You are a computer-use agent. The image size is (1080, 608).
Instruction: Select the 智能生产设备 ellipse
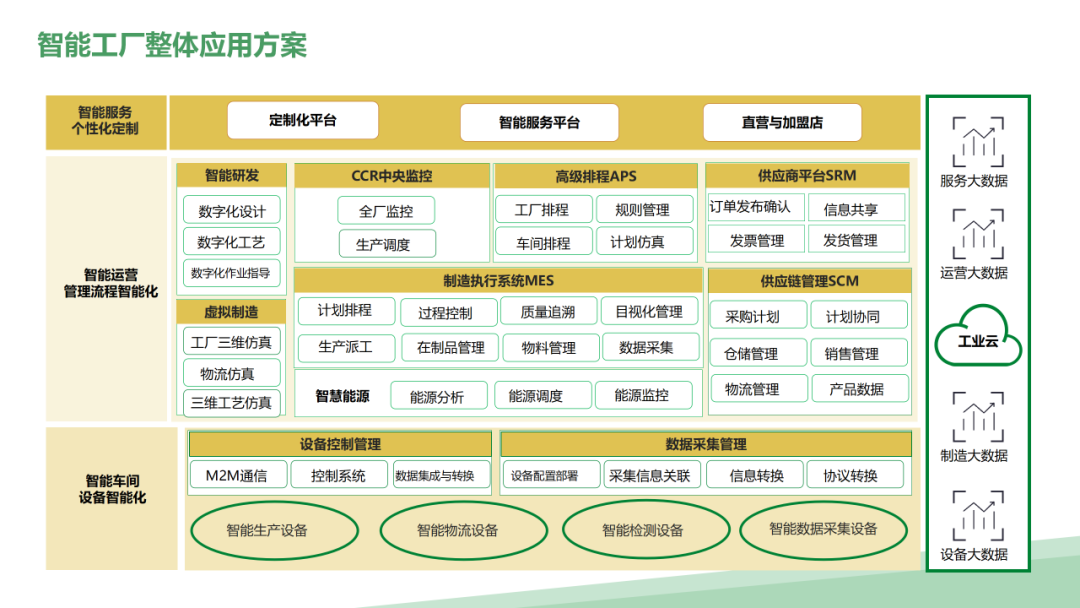(x=275, y=530)
